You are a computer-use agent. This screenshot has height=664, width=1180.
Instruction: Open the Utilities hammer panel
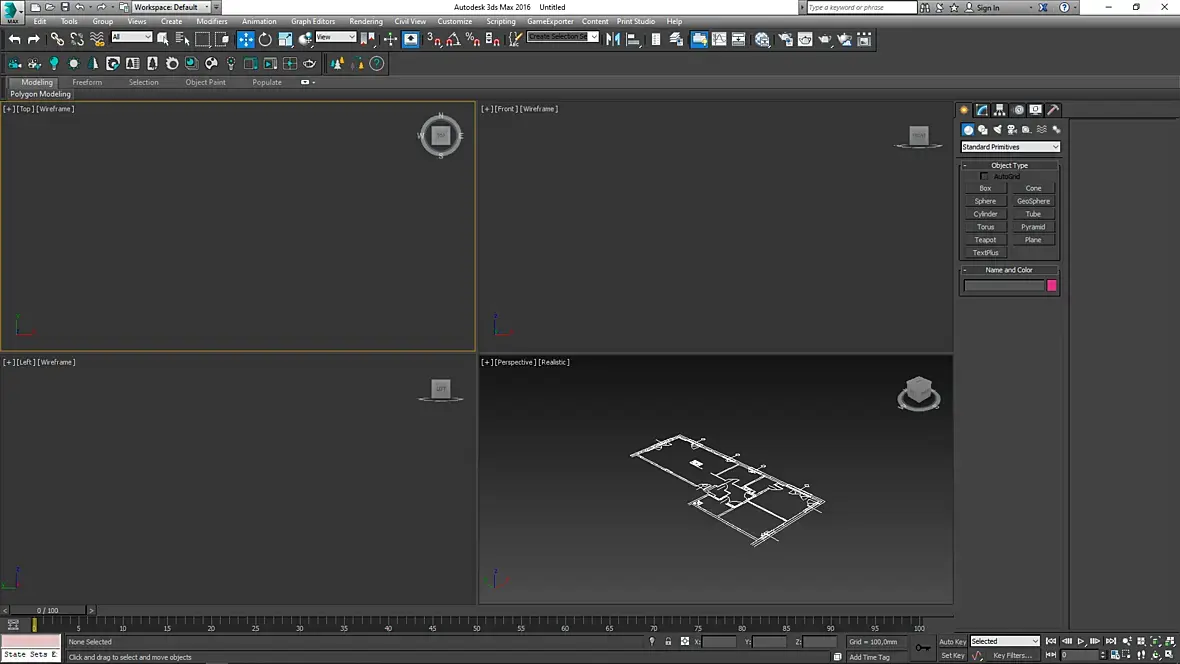coord(1053,110)
